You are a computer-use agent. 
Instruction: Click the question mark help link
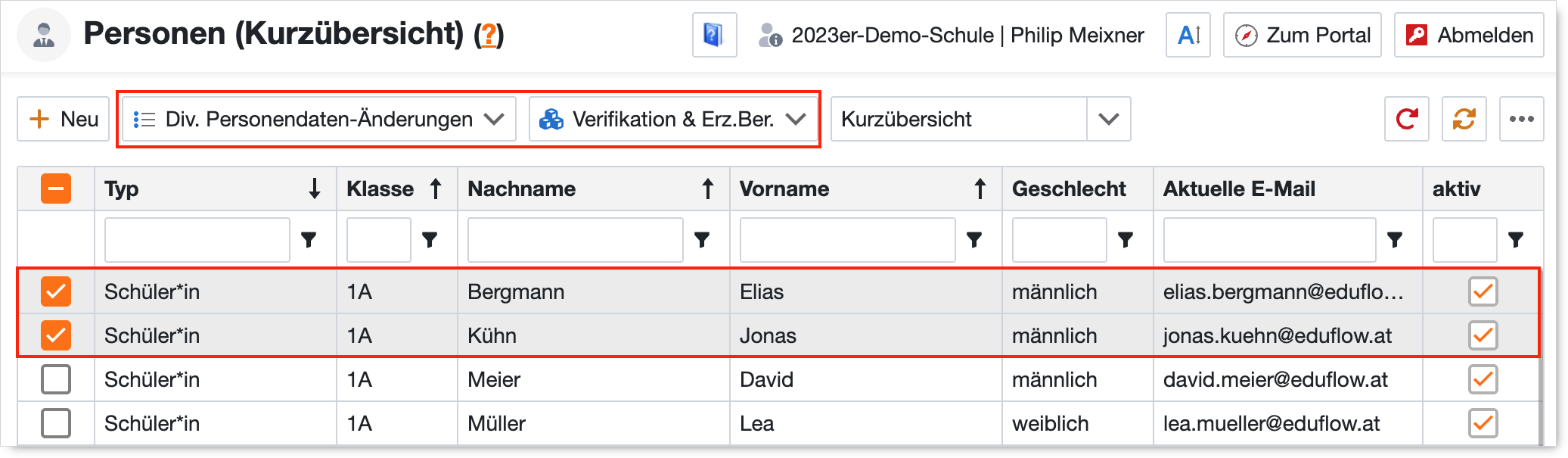point(489,35)
